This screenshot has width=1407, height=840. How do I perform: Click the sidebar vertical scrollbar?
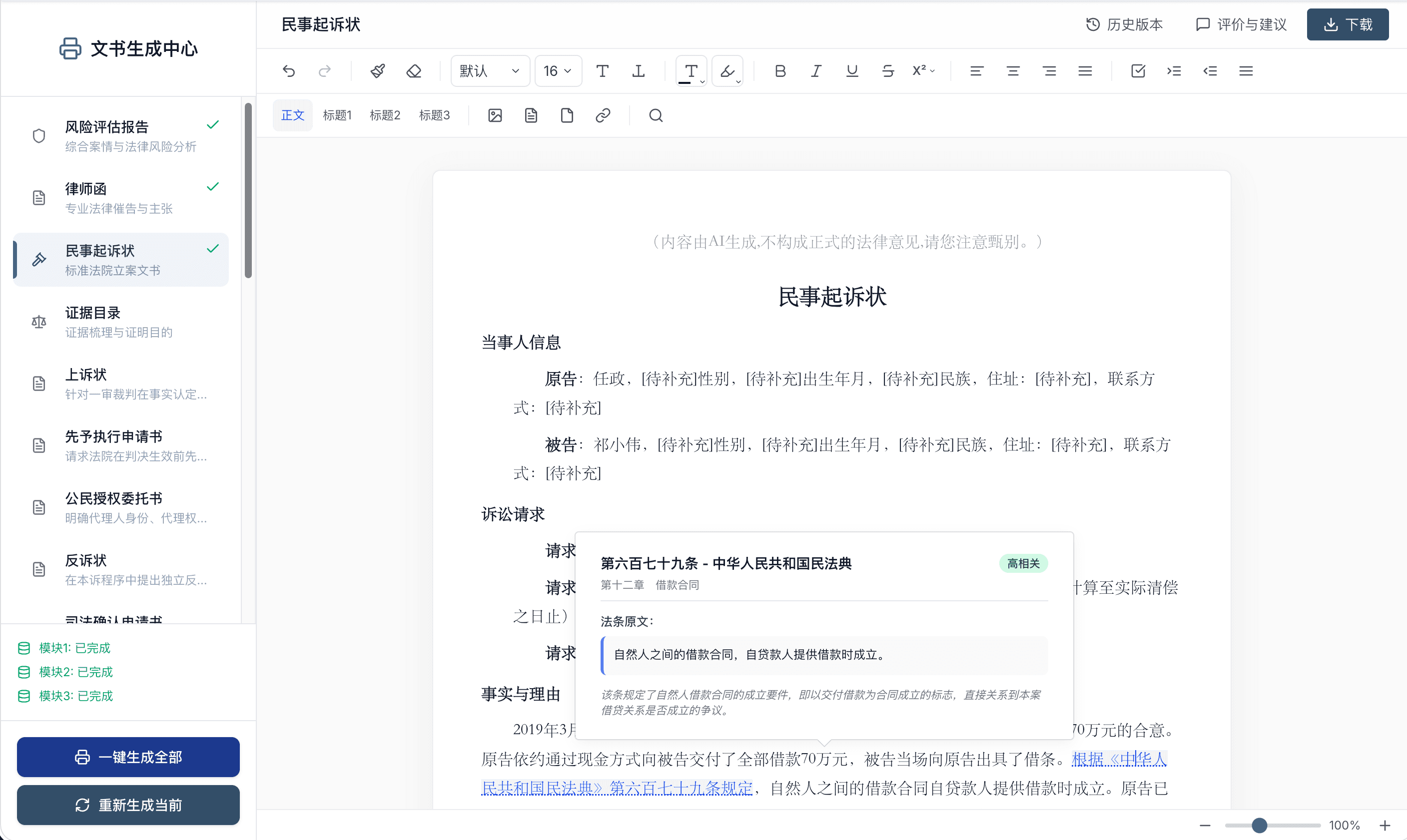tap(248, 191)
